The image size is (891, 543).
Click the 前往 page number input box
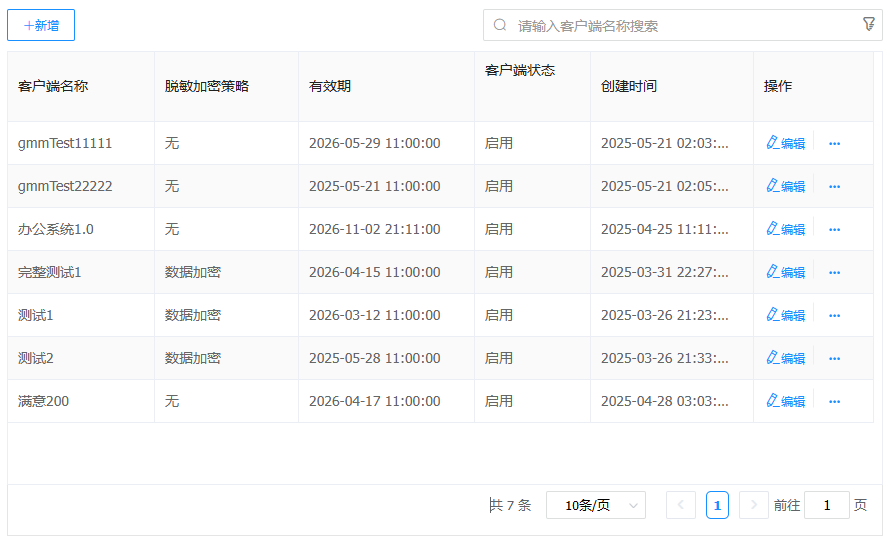click(826, 505)
